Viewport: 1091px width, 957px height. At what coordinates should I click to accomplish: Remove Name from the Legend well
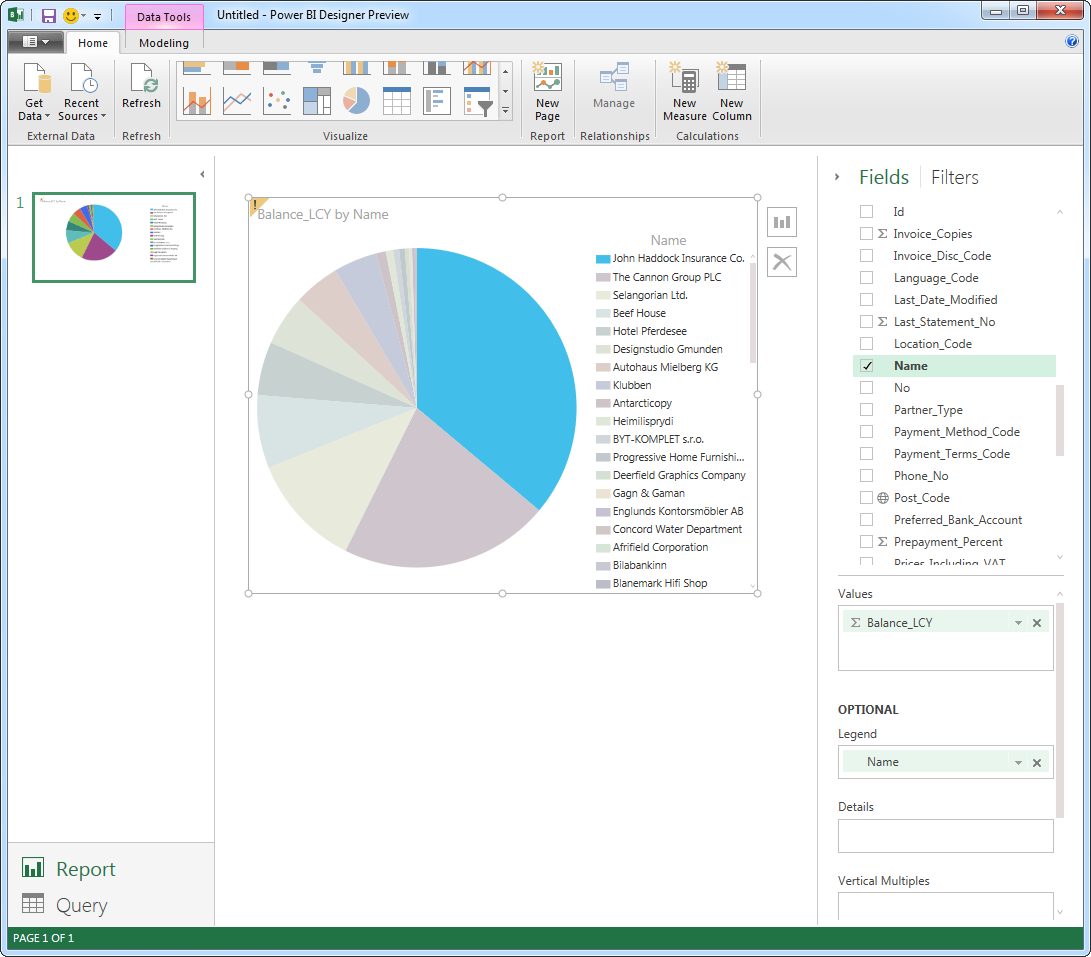tap(1037, 763)
